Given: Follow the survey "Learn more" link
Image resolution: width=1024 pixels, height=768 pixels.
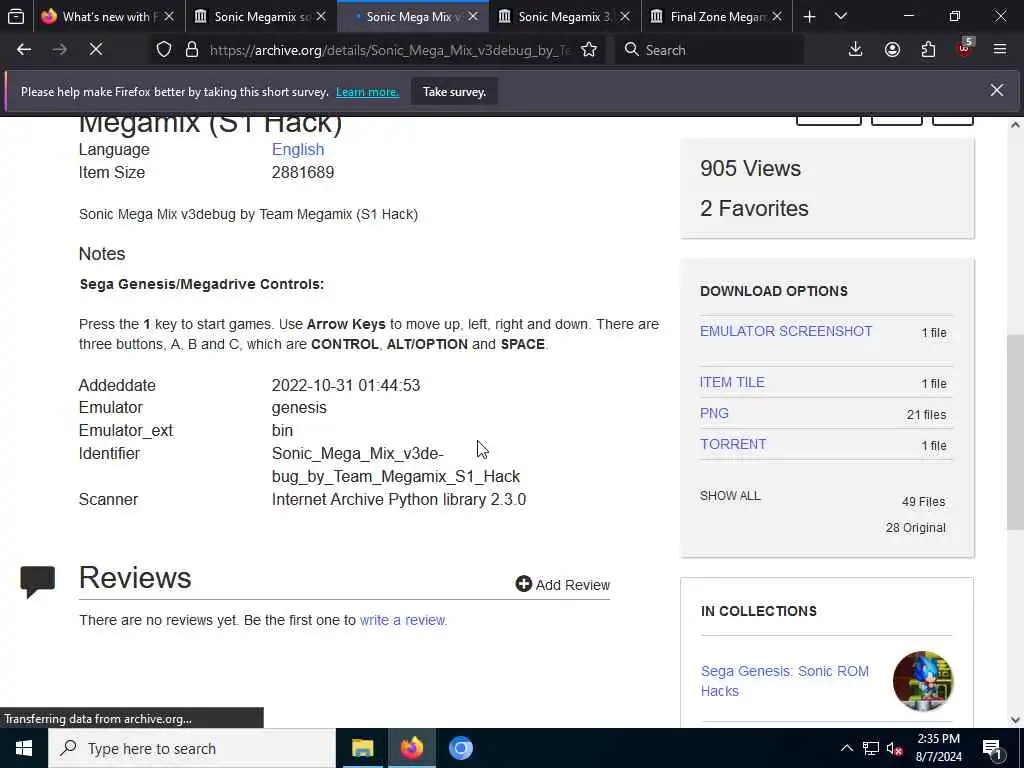Looking at the screenshot, I should point(367,92).
